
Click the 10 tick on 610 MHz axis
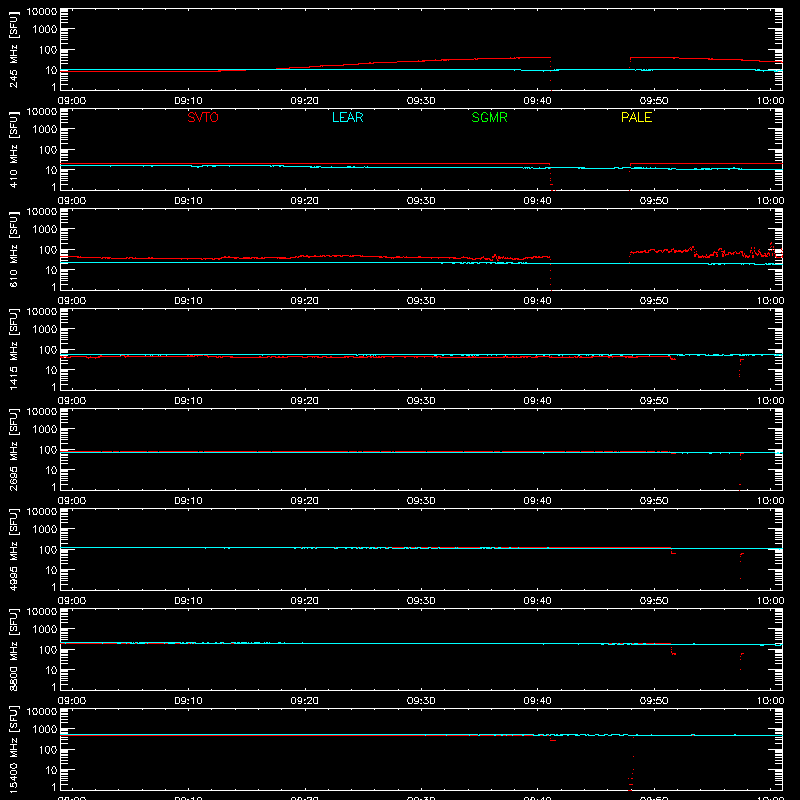(x=51, y=270)
